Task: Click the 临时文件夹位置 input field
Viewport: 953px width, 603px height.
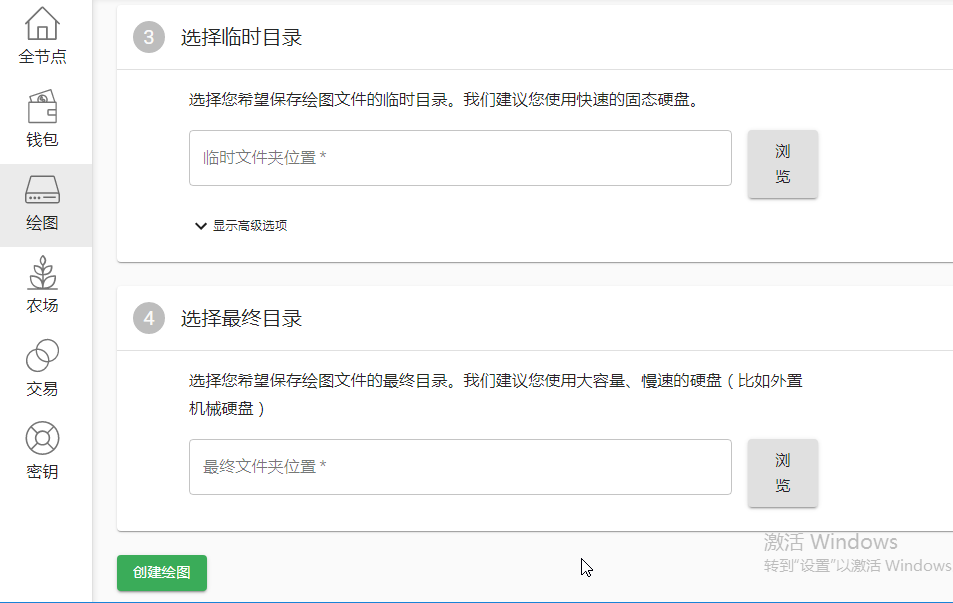Action: 460,158
